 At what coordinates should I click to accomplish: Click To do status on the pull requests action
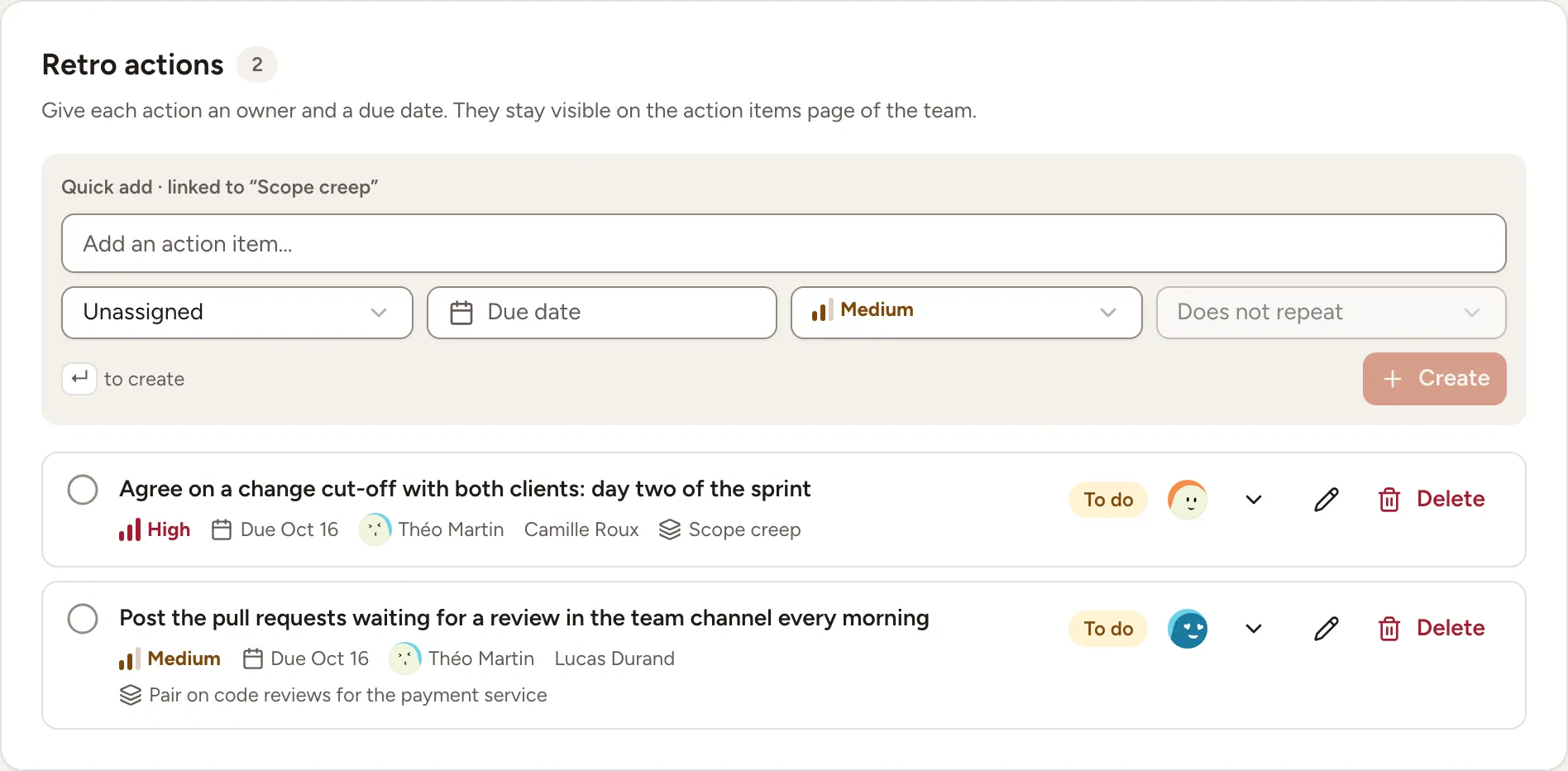pyautogui.click(x=1108, y=629)
